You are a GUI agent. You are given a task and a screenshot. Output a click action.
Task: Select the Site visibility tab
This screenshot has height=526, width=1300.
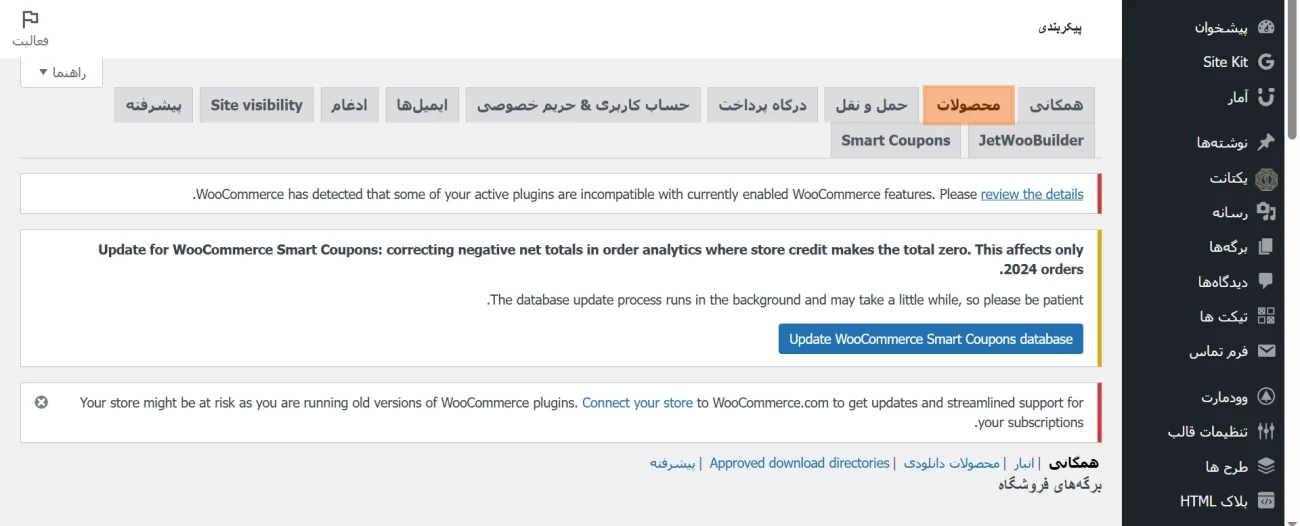pos(256,105)
